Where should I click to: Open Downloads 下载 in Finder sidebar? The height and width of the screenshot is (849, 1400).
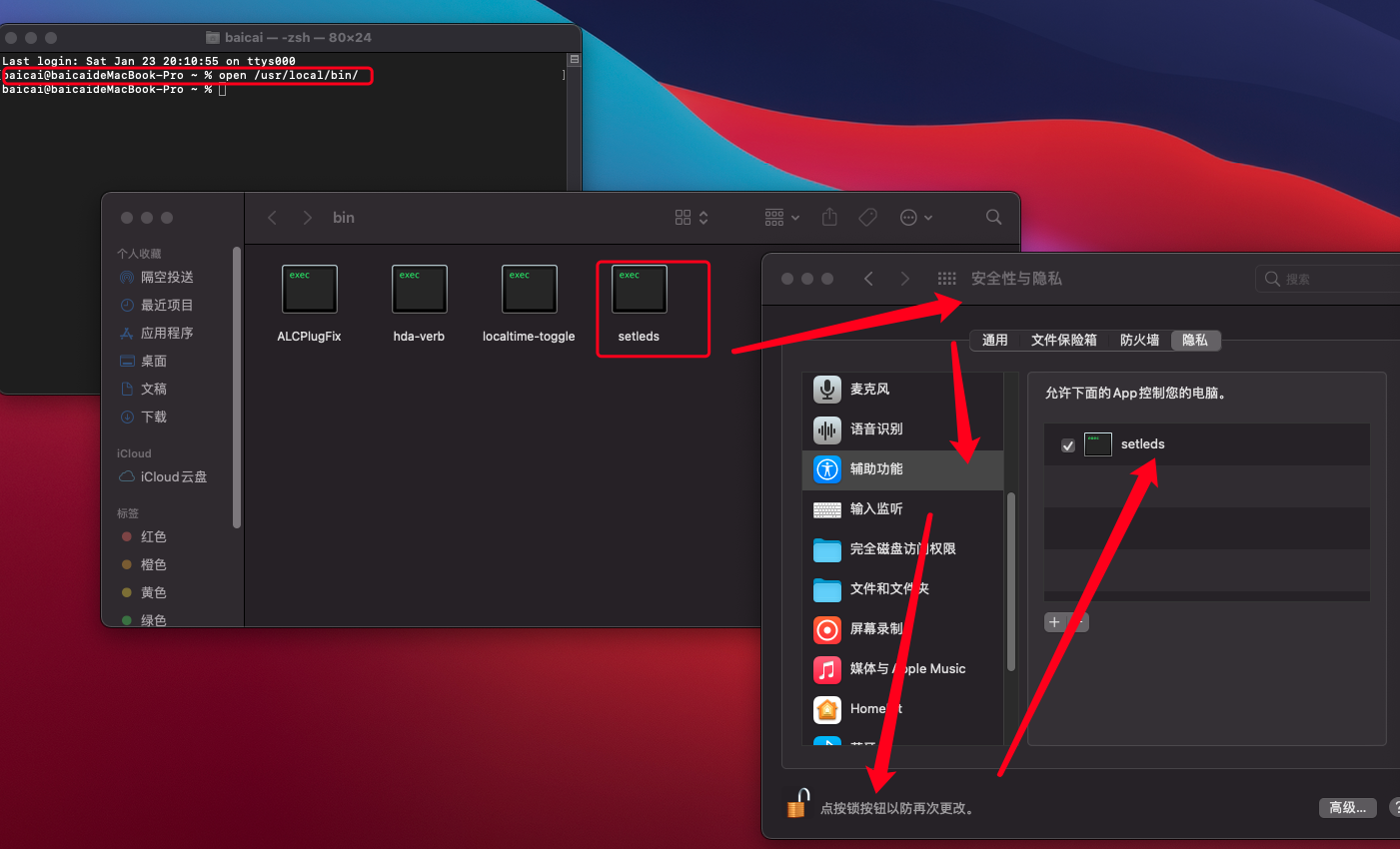(144, 417)
